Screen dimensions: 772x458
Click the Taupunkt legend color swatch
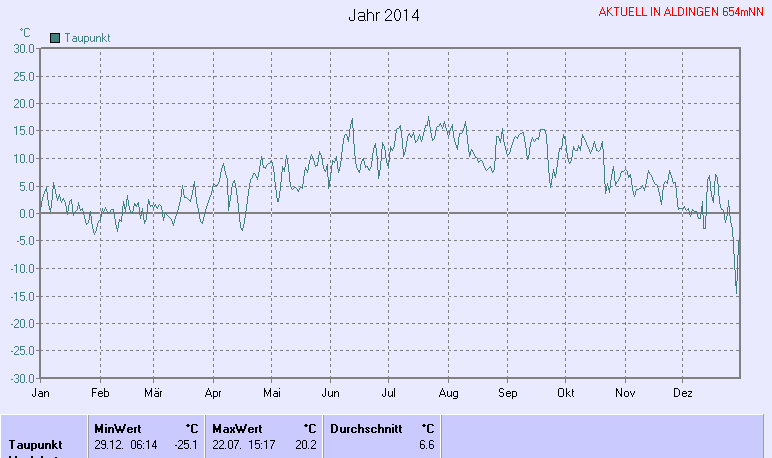coord(55,38)
